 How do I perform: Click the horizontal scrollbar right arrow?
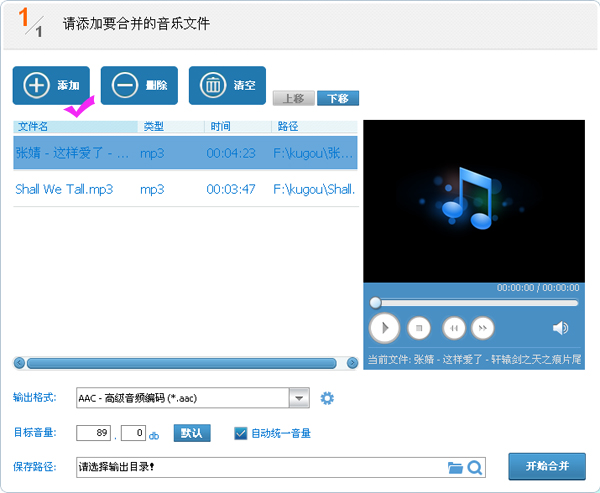coord(352,363)
